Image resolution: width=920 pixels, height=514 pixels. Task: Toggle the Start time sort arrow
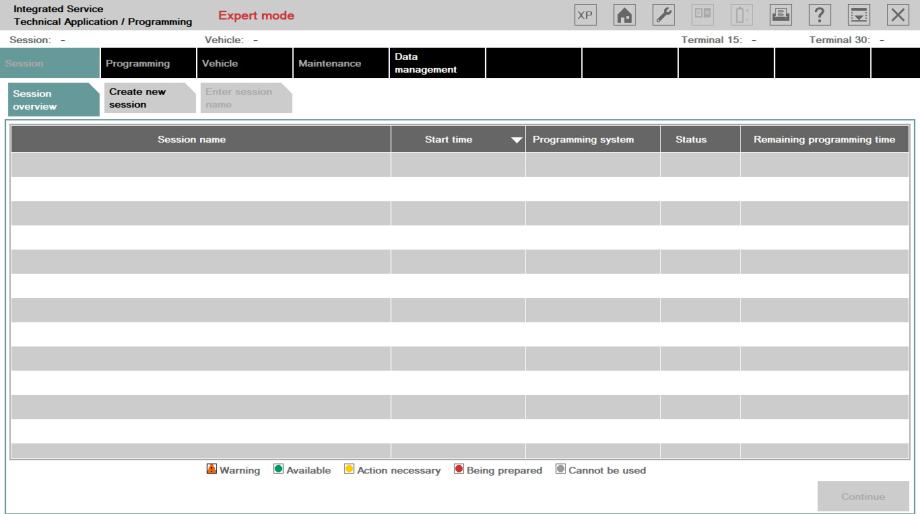tap(516, 140)
